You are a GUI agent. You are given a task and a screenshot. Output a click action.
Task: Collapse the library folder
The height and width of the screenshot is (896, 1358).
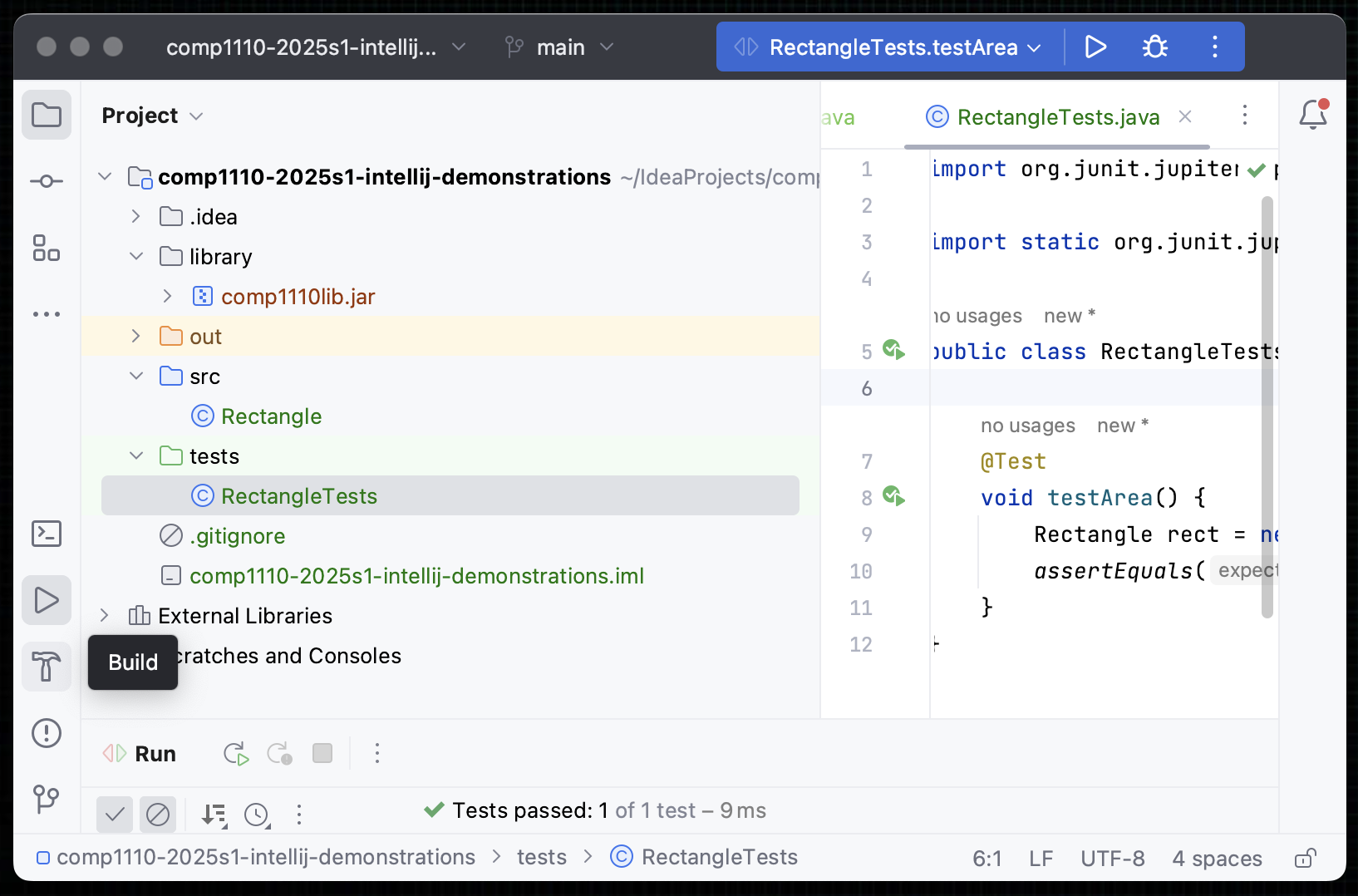136,257
